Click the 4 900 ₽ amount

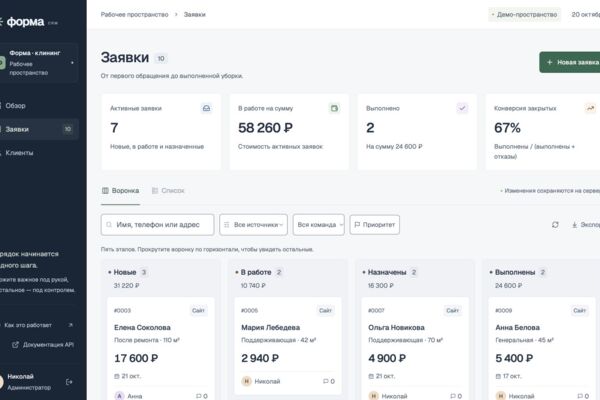(387, 358)
